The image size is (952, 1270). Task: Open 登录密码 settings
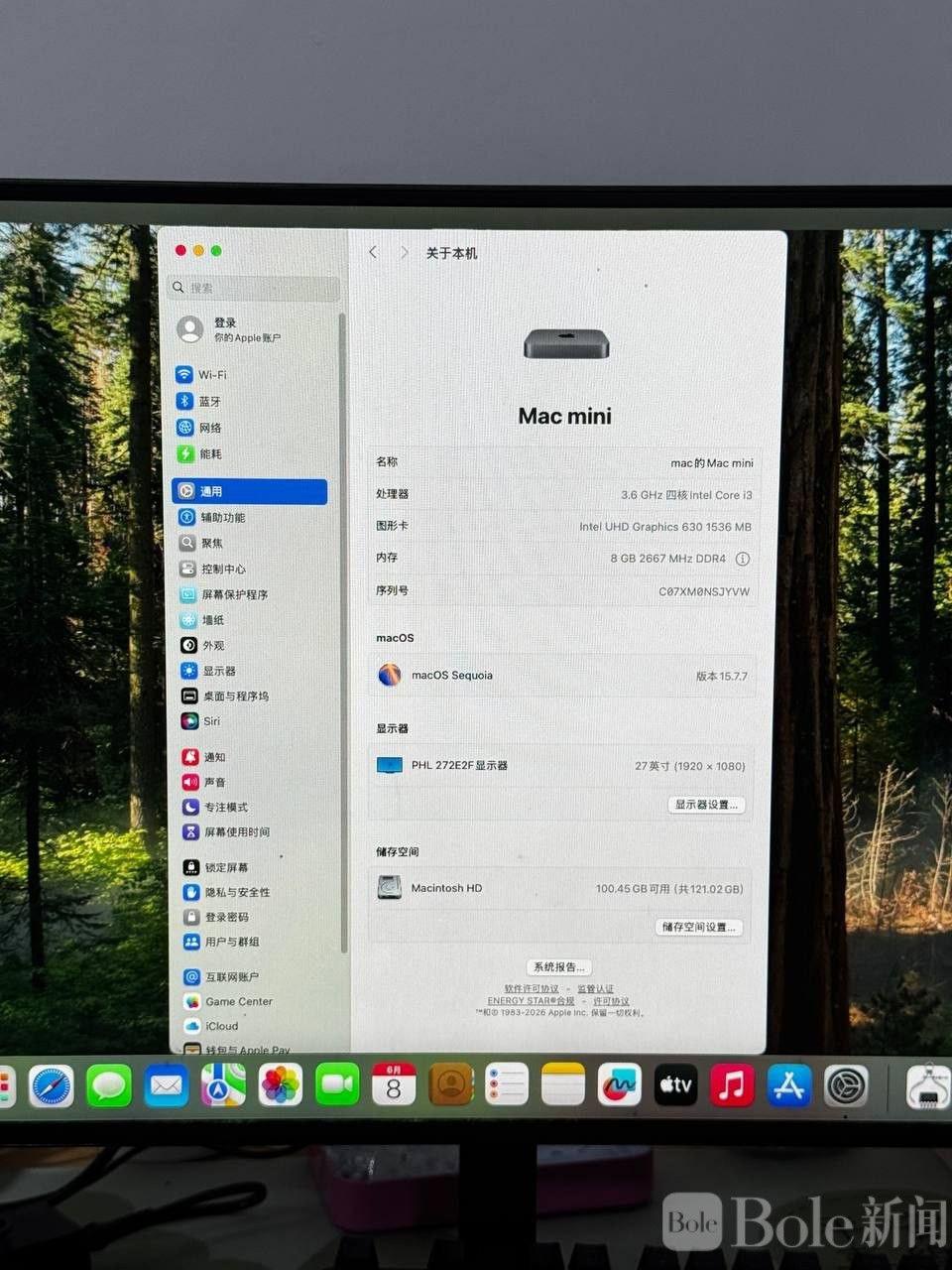(217, 917)
